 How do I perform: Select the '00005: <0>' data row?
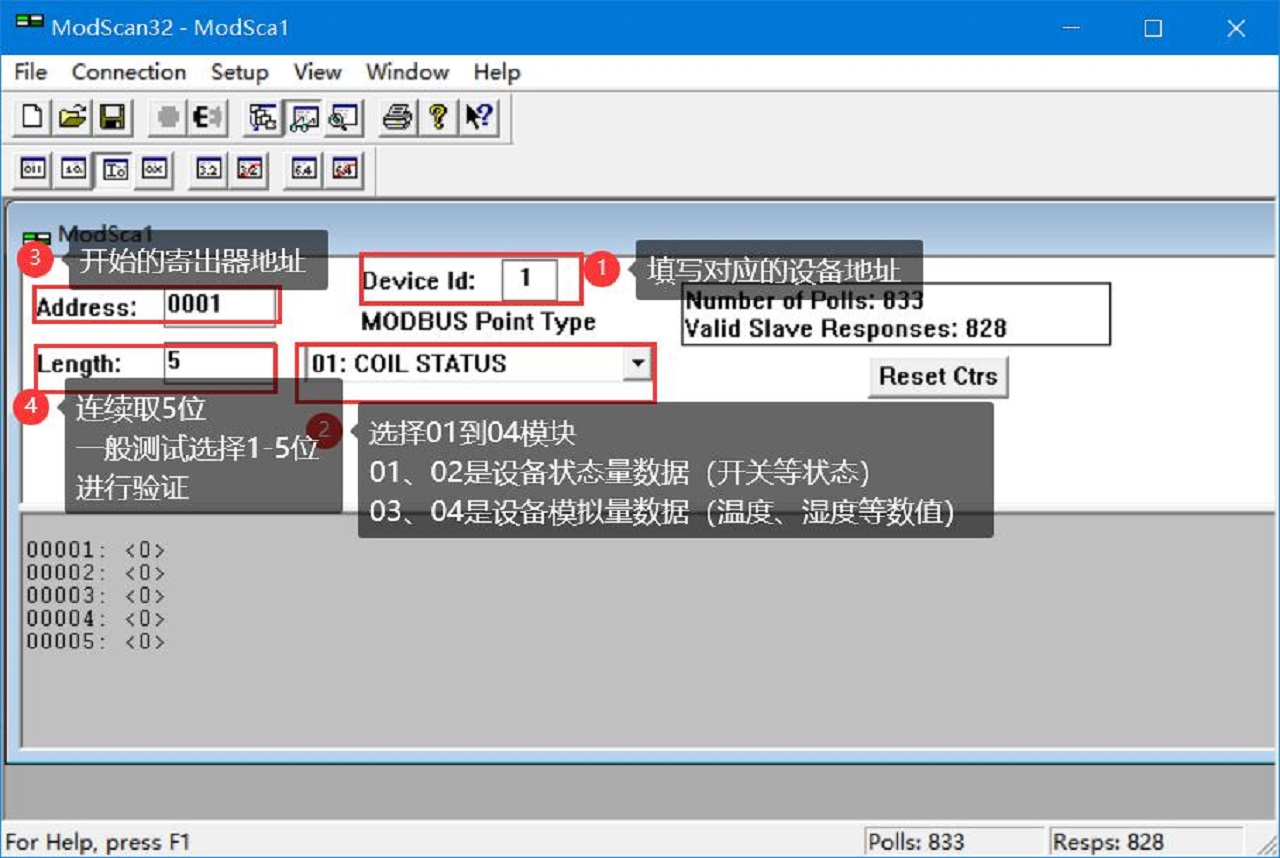96,642
